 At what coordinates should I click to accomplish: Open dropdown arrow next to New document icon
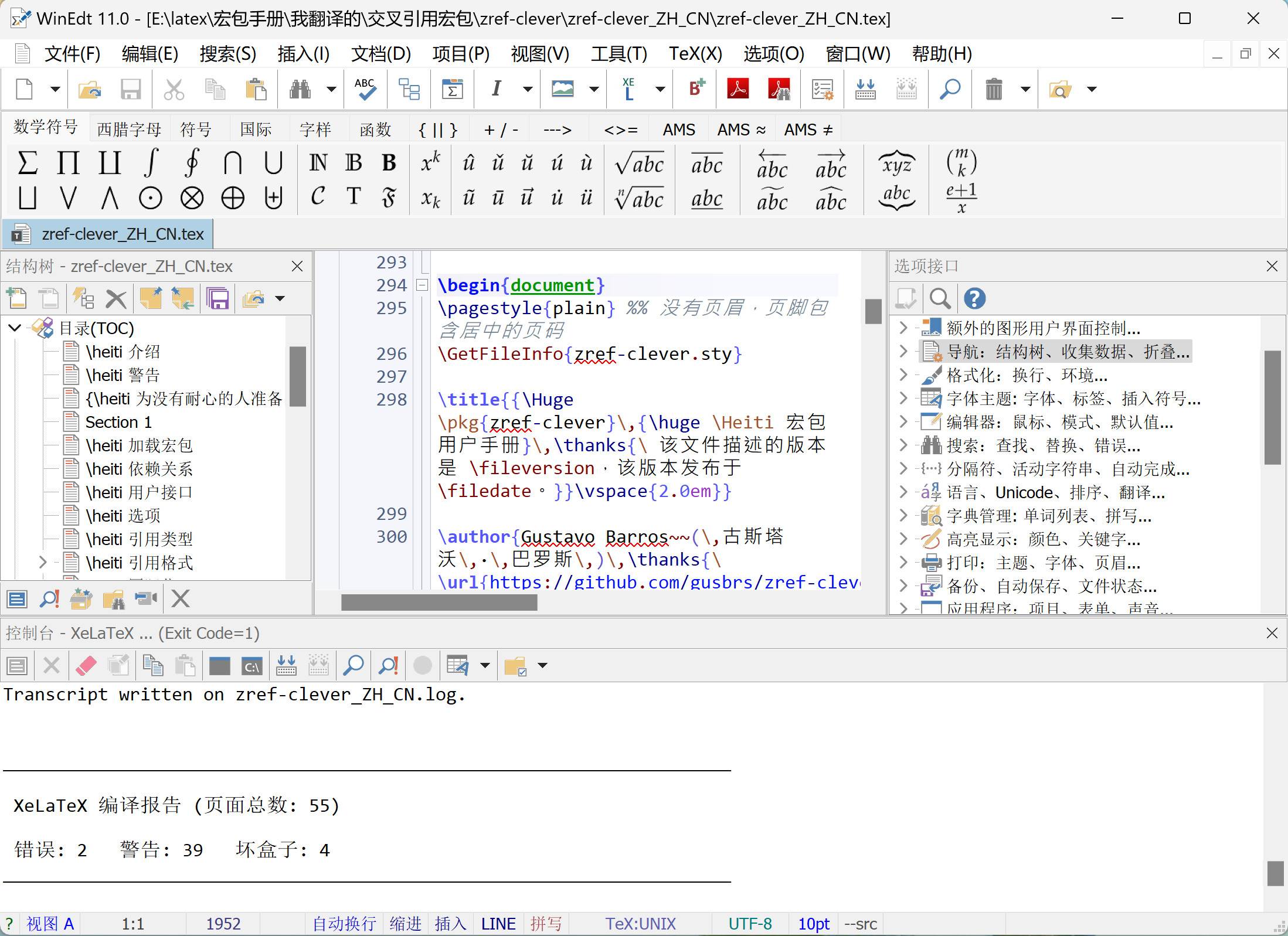click(55, 90)
